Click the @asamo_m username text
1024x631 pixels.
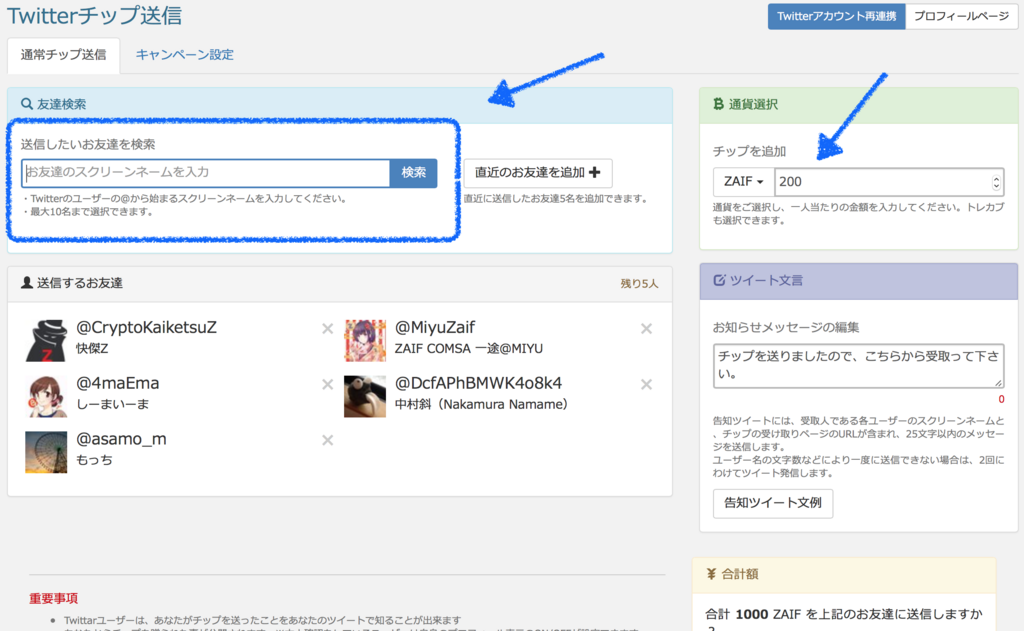121,439
